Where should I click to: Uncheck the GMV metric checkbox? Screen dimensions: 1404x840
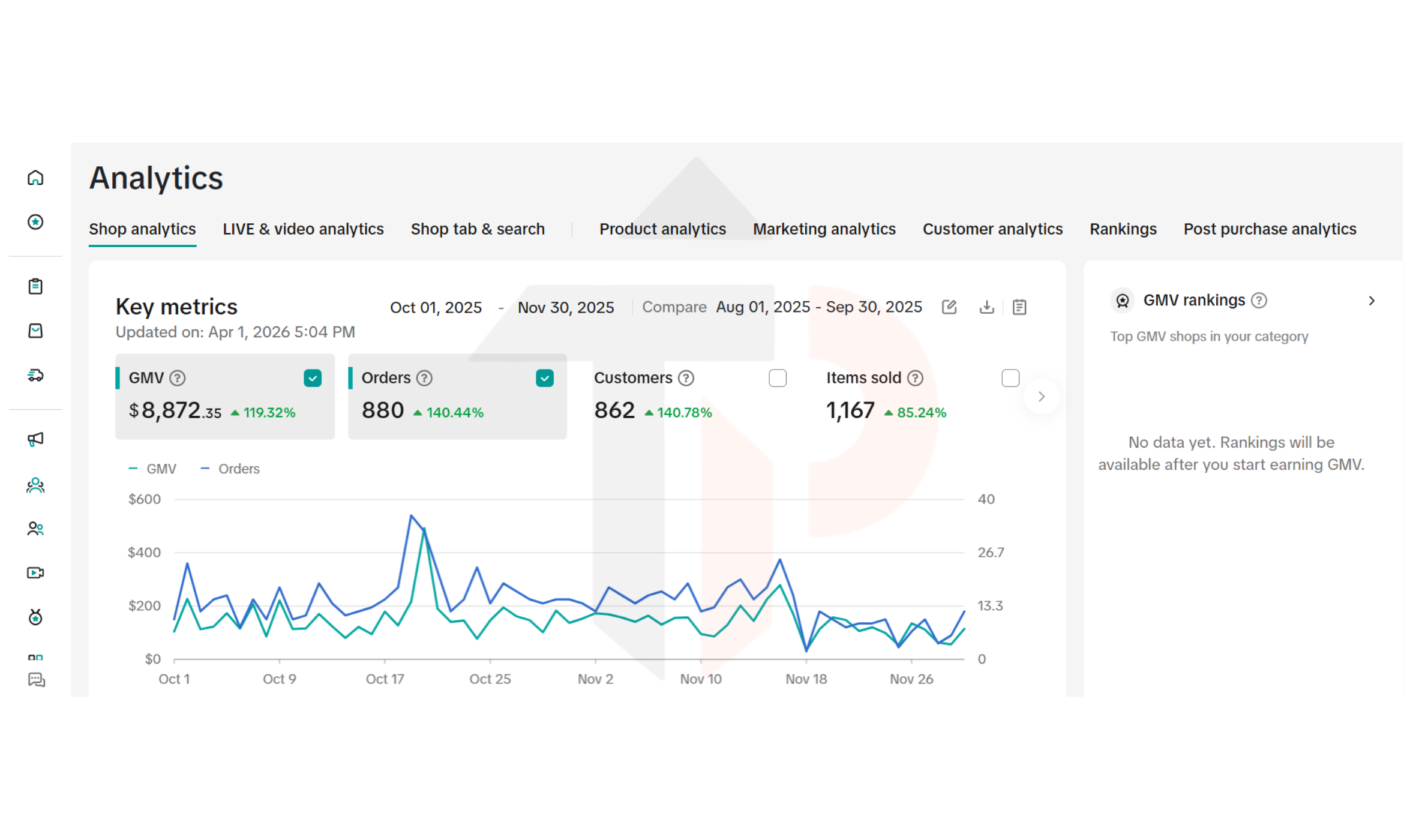coord(313,378)
